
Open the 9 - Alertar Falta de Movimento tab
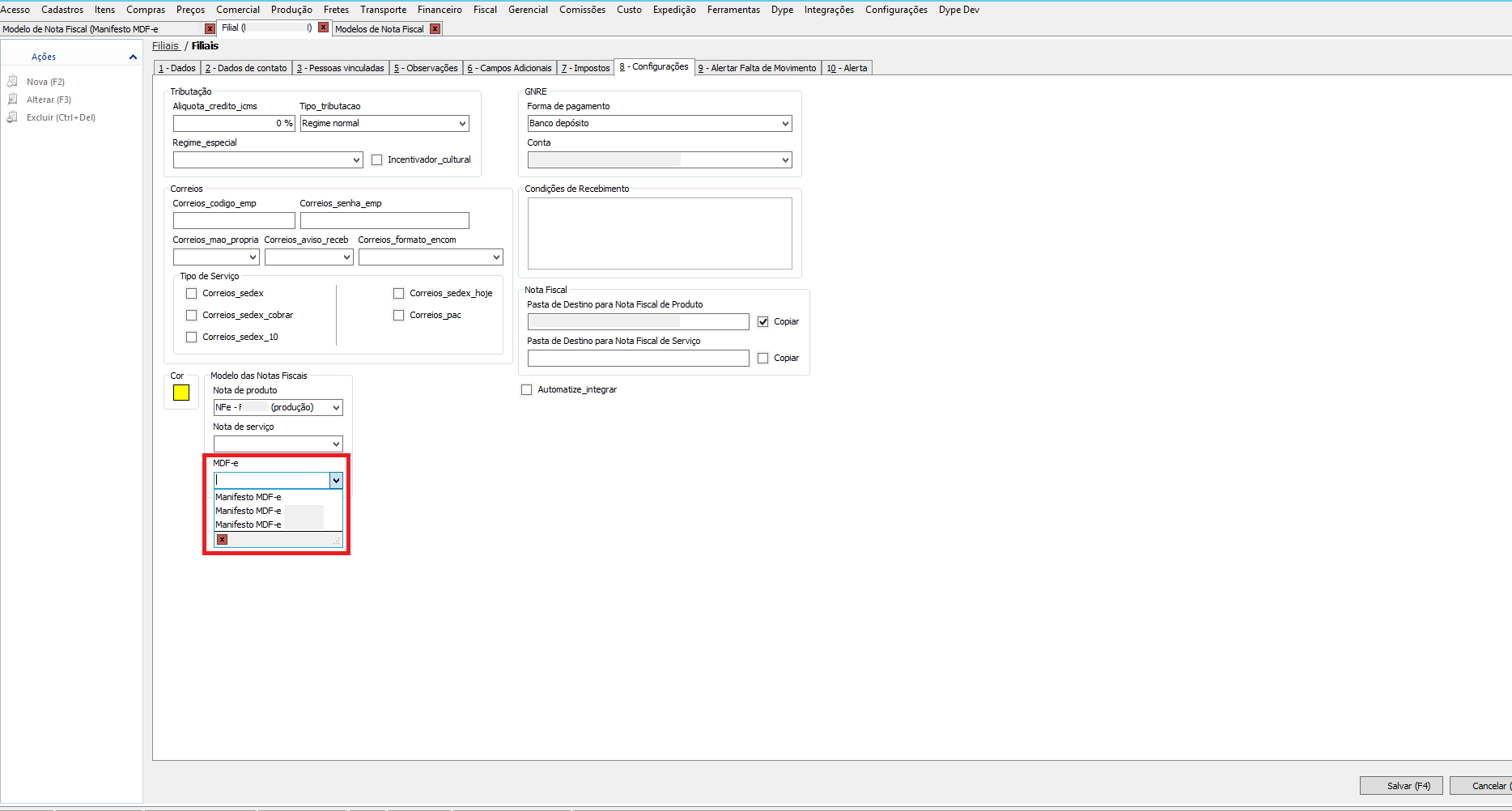point(758,69)
